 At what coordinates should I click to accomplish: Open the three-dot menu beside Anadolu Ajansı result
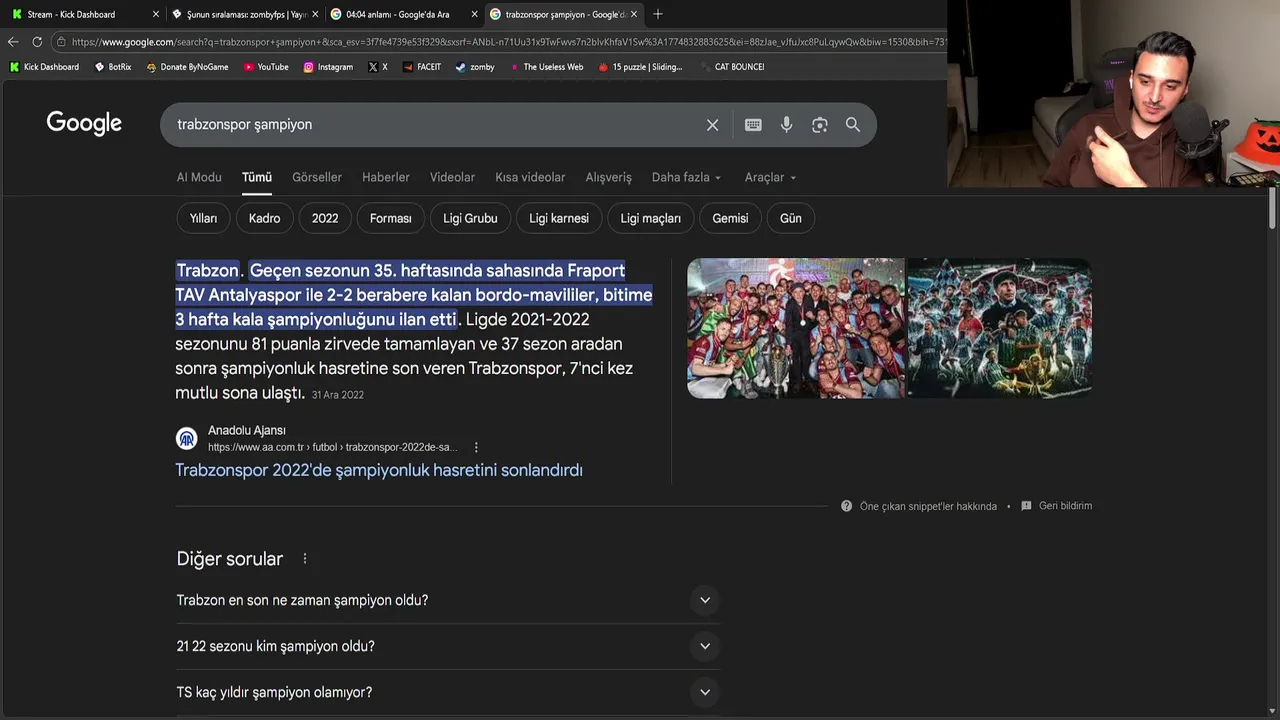(476, 447)
